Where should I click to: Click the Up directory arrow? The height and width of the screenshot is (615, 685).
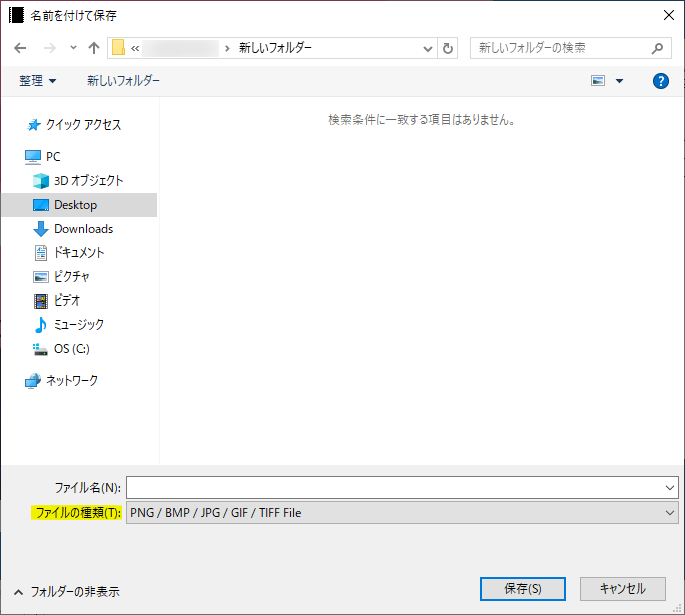click(94, 48)
